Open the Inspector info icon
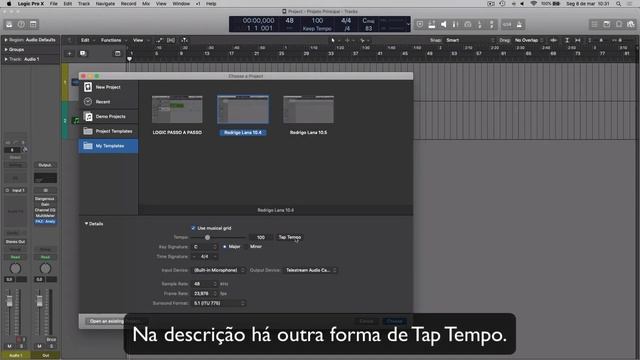 (x=21, y=24)
